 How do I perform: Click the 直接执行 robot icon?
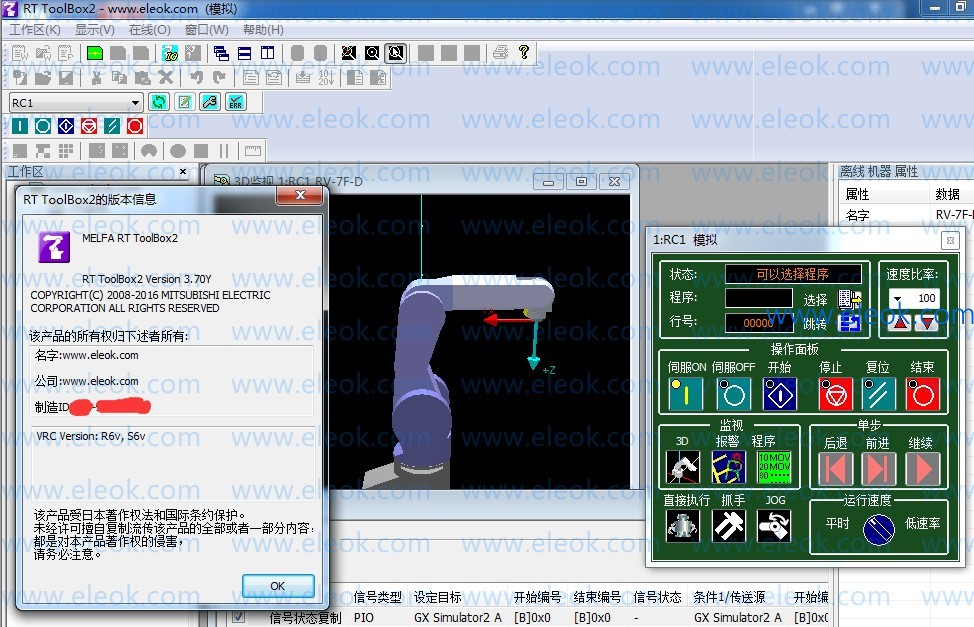click(x=682, y=526)
